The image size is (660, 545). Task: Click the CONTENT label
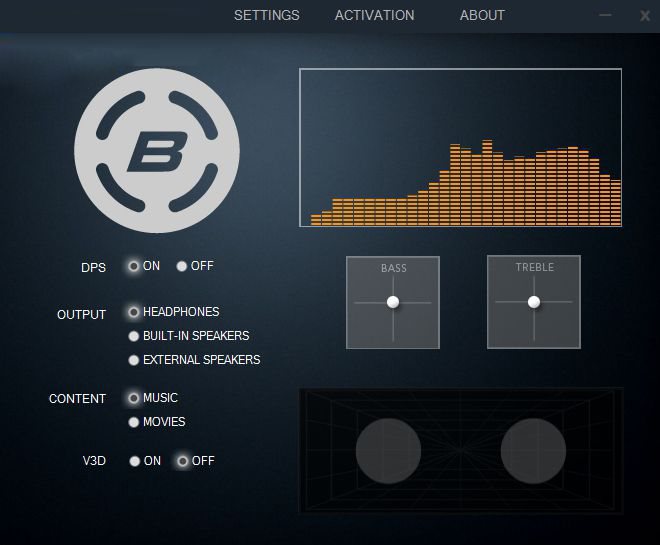tap(77, 399)
